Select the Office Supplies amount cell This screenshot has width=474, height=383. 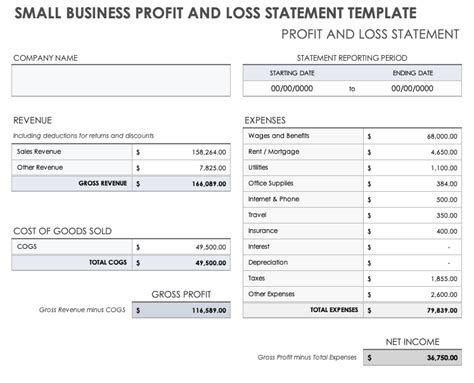(413, 184)
